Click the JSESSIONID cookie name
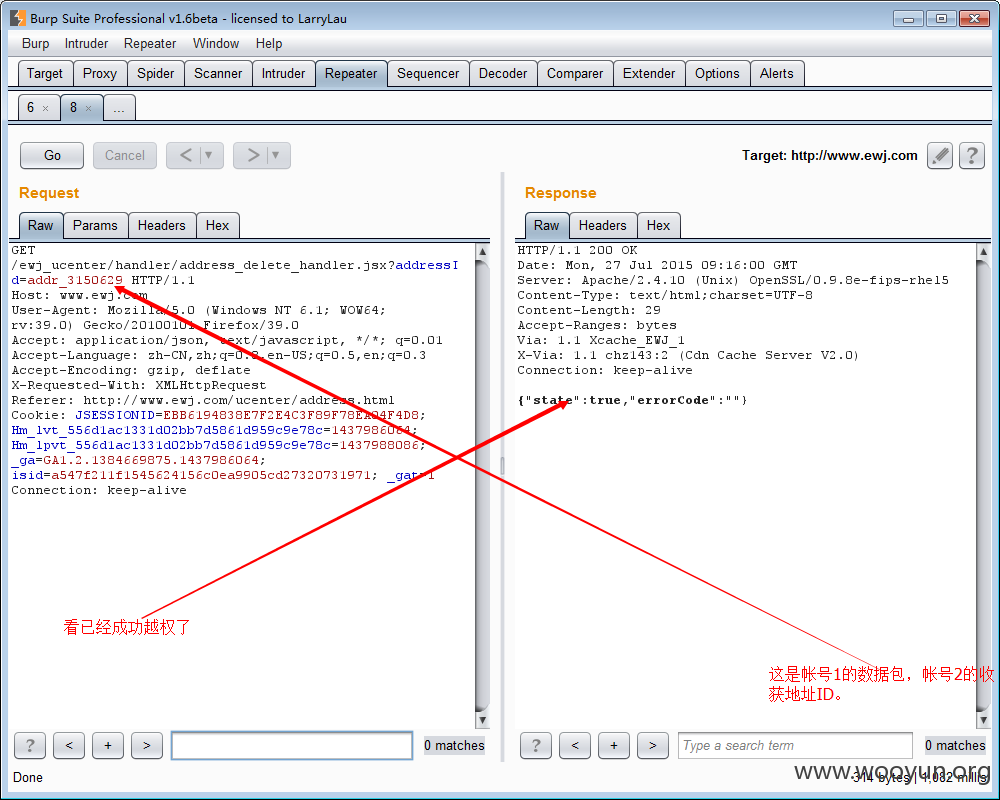The height and width of the screenshot is (800, 1000). click(115, 415)
